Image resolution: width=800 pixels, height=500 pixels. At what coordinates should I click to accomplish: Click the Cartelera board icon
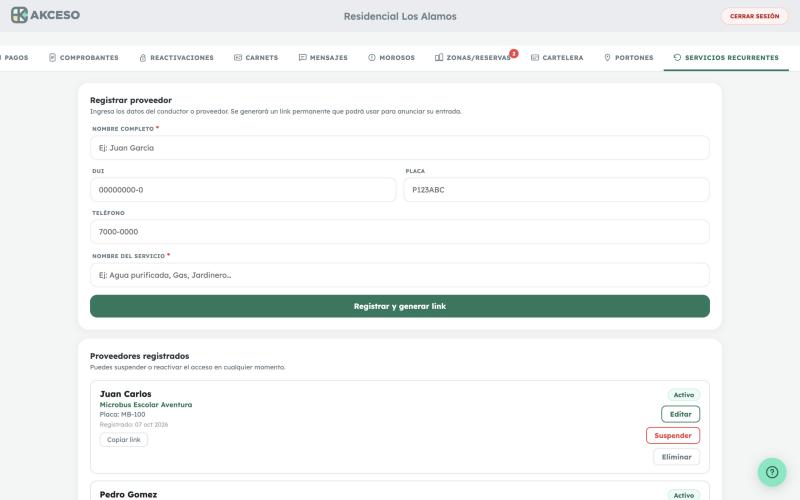(x=535, y=58)
